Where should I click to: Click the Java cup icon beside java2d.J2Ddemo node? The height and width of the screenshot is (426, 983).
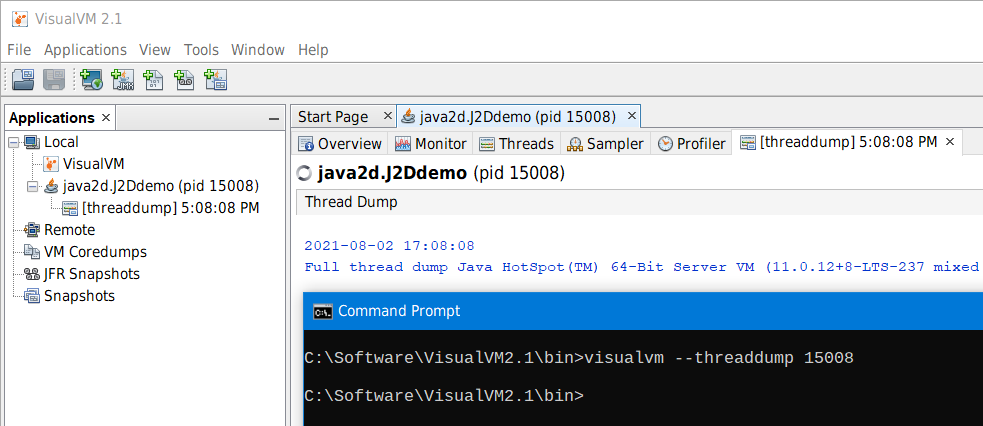(51, 186)
